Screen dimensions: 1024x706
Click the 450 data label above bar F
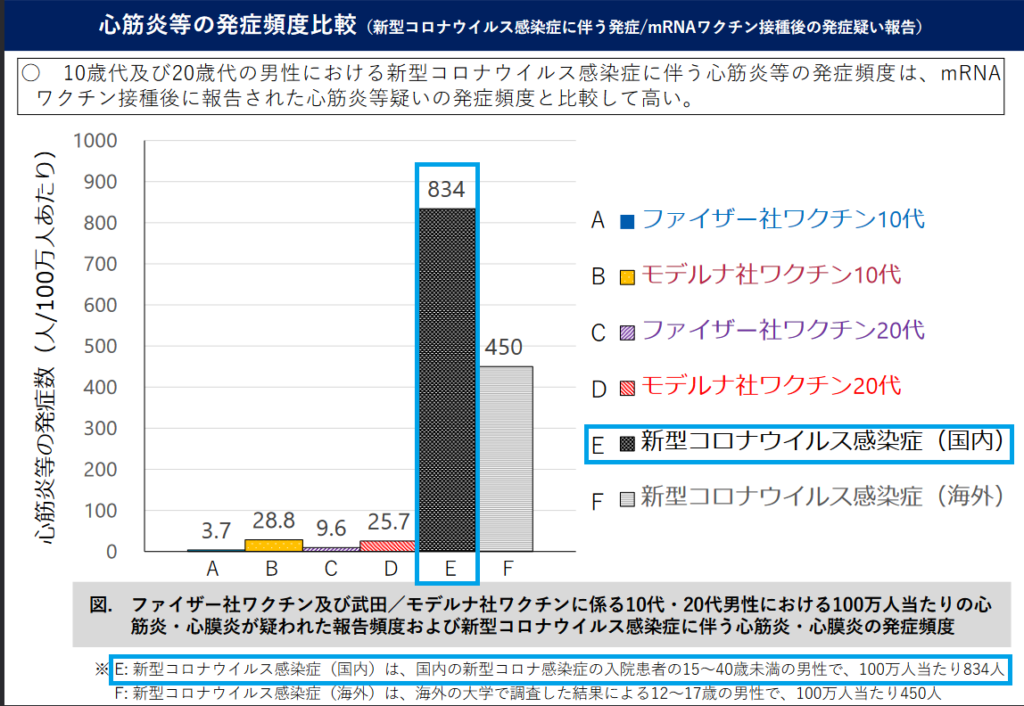[505, 348]
